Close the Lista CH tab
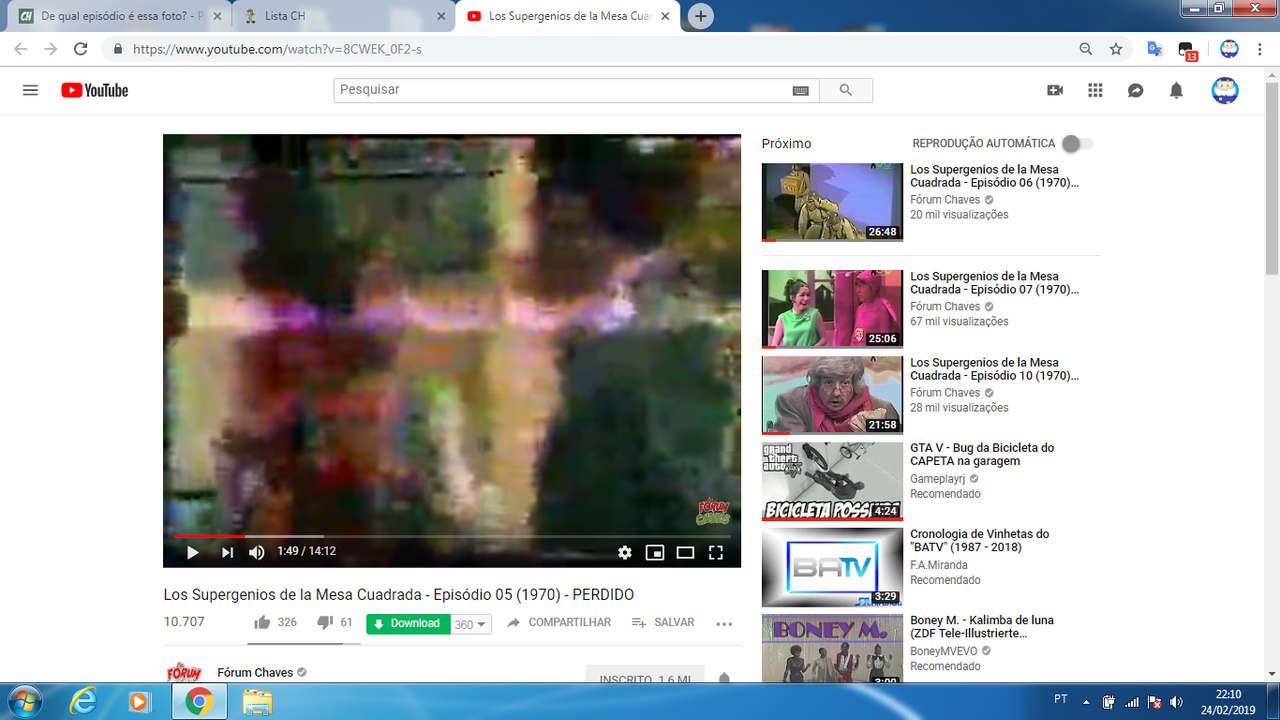Image resolution: width=1280 pixels, height=720 pixels. pyautogui.click(x=441, y=16)
